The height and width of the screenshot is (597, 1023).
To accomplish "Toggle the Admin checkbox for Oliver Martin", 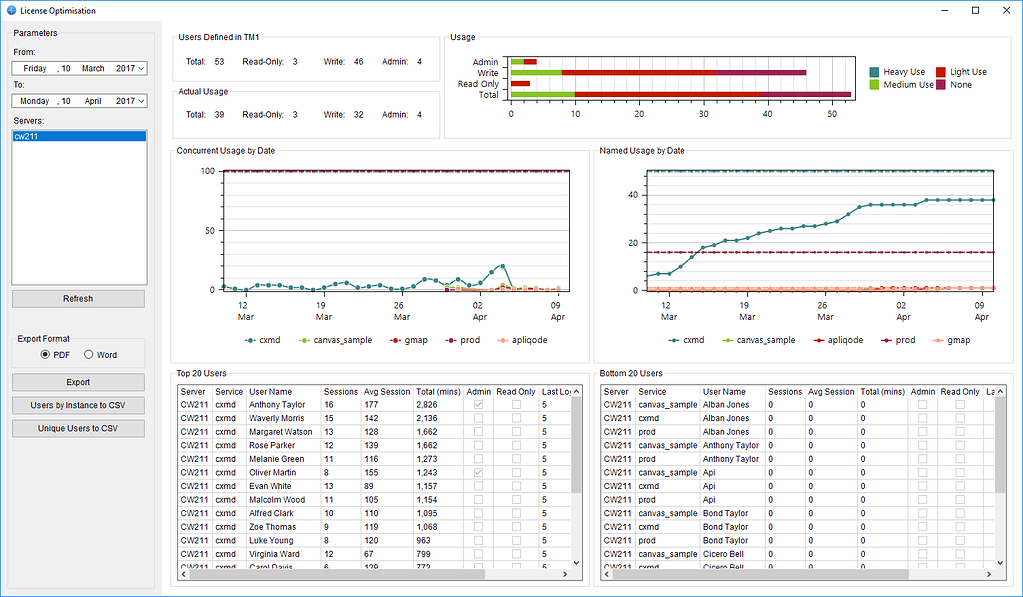I will 477,472.
